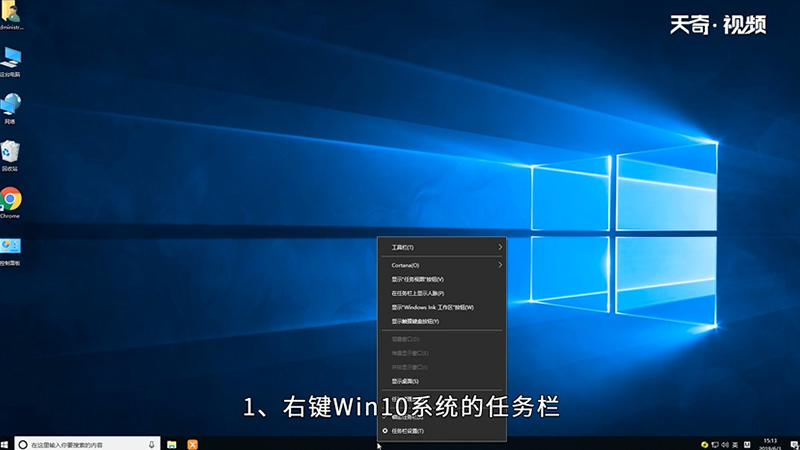
Task: Switch input language via 英 indicator
Action: pyautogui.click(x=735, y=445)
